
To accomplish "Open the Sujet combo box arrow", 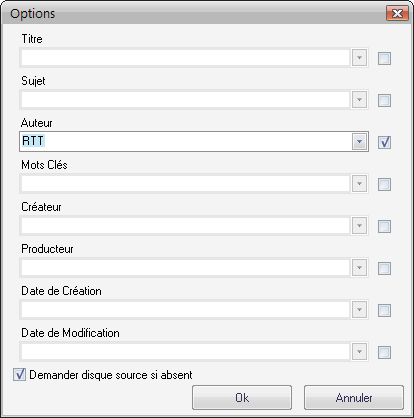I will (359, 100).
